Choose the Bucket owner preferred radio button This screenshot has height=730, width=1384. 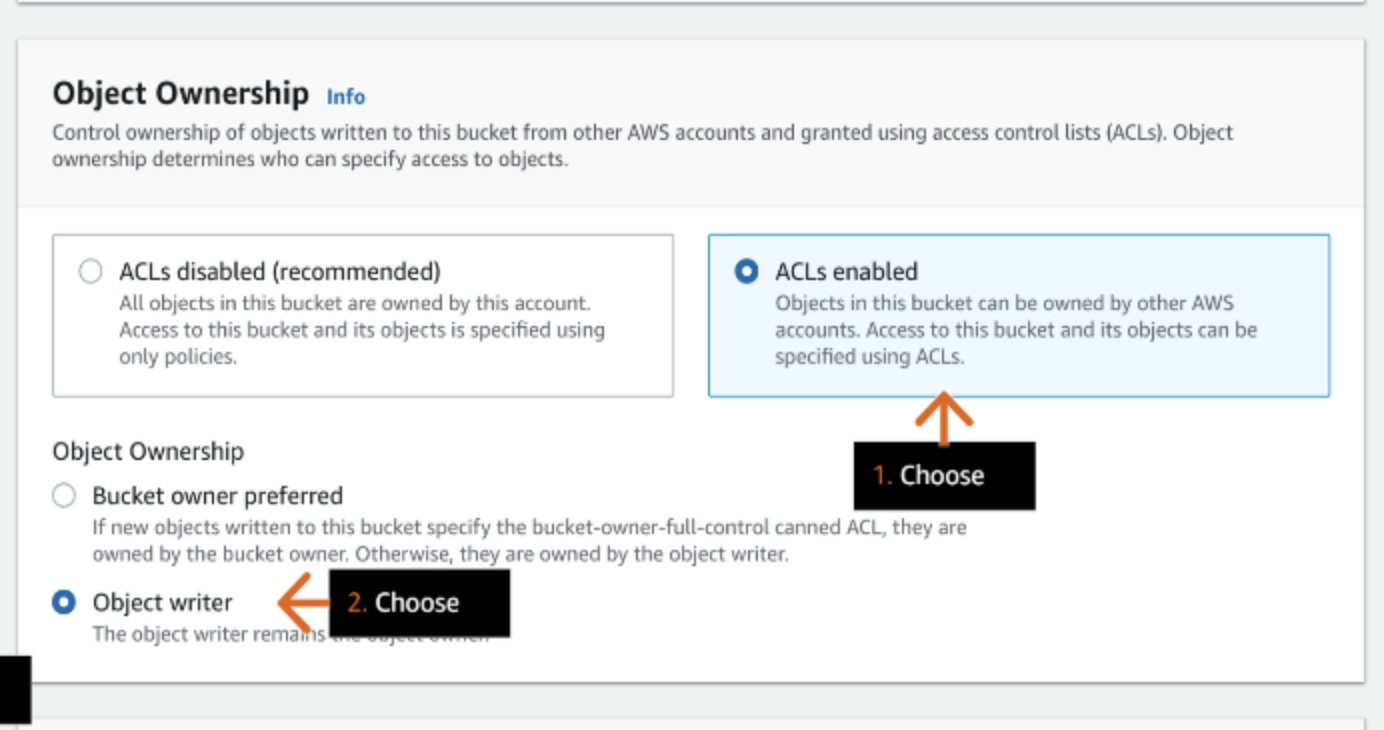[64, 495]
